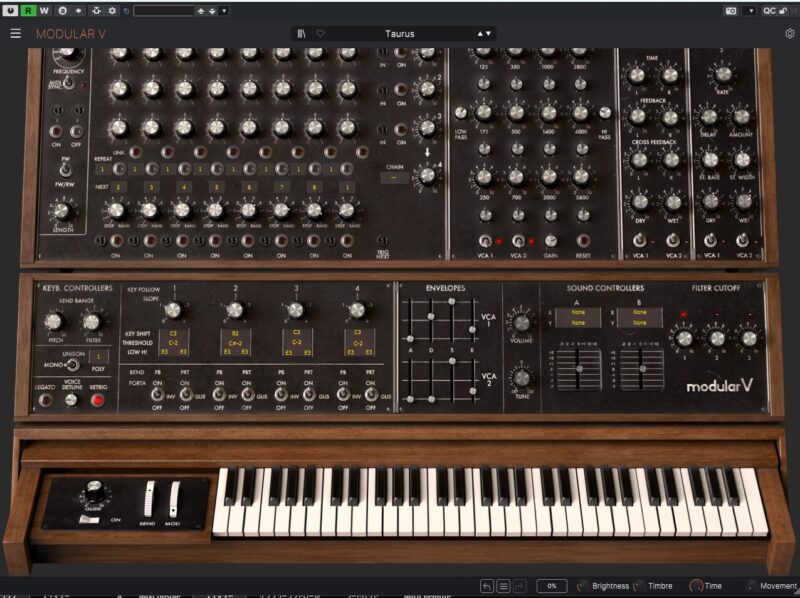Open the history list icon in bottom bar
The height and width of the screenshot is (598, 800).
(503, 586)
